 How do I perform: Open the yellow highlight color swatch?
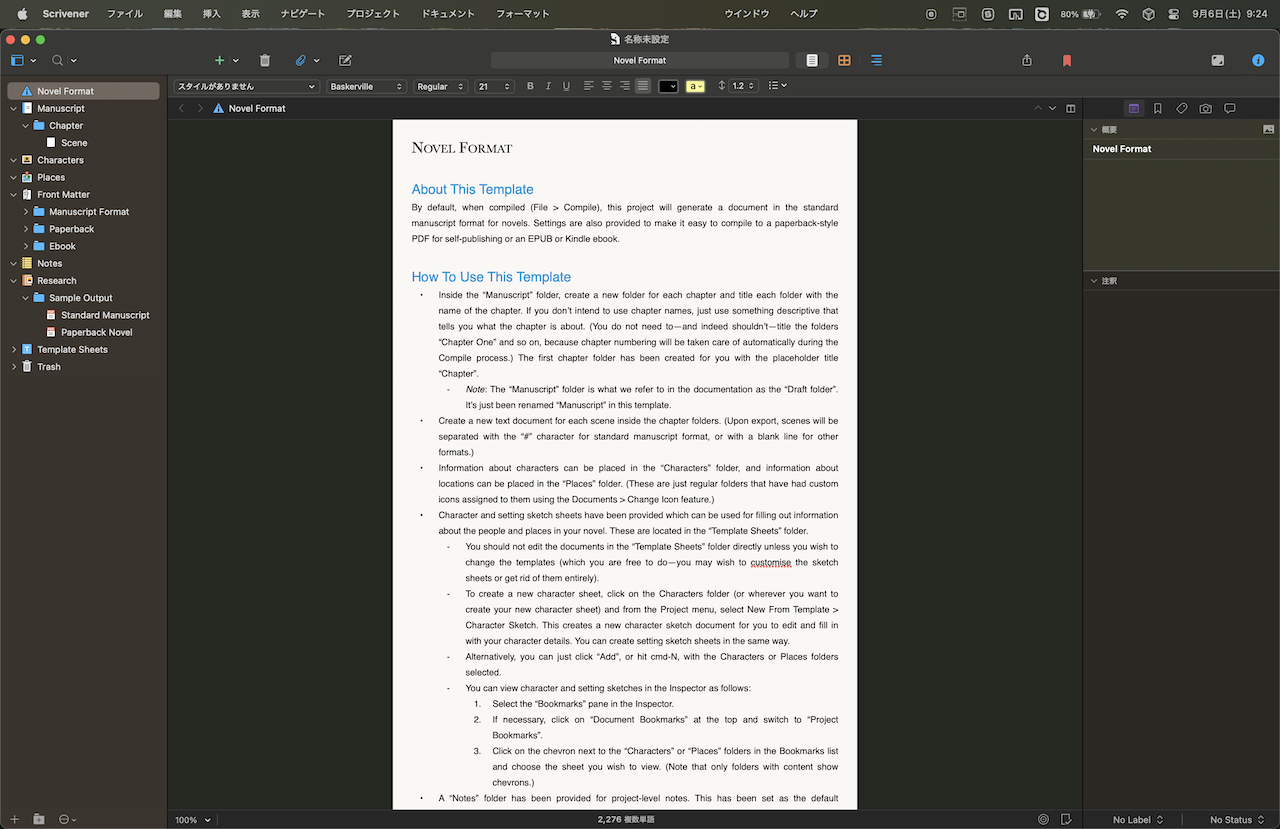pos(695,86)
